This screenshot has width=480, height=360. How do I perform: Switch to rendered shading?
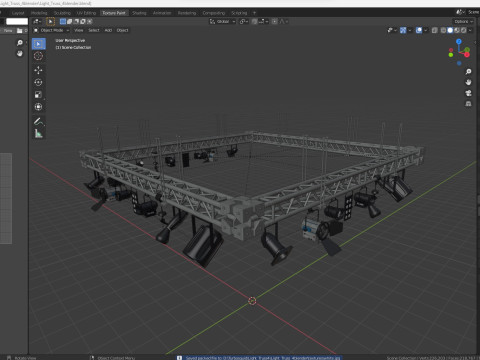coord(463,30)
